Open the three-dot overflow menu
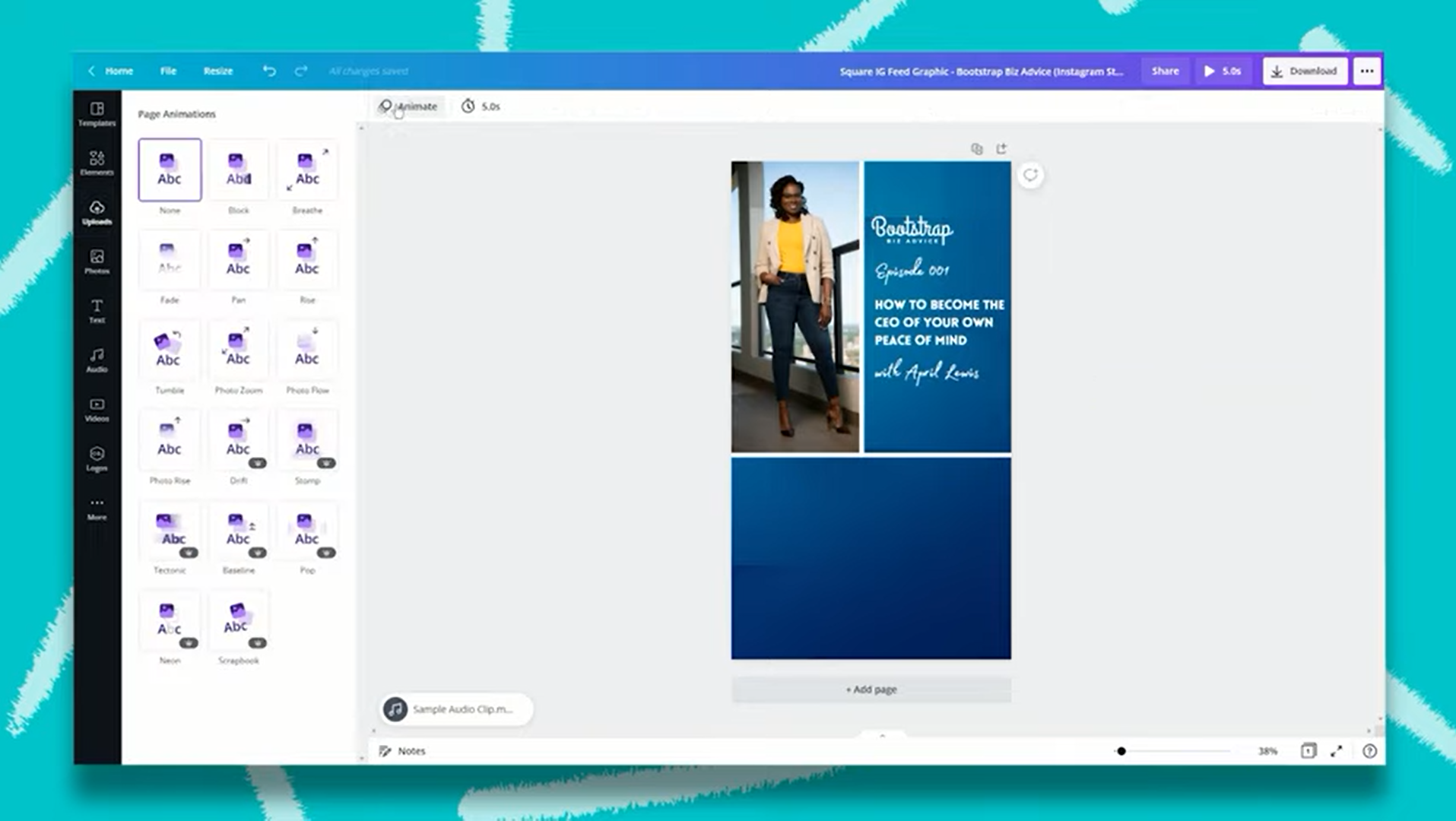The height and width of the screenshot is (821, 1456). 1366,71
